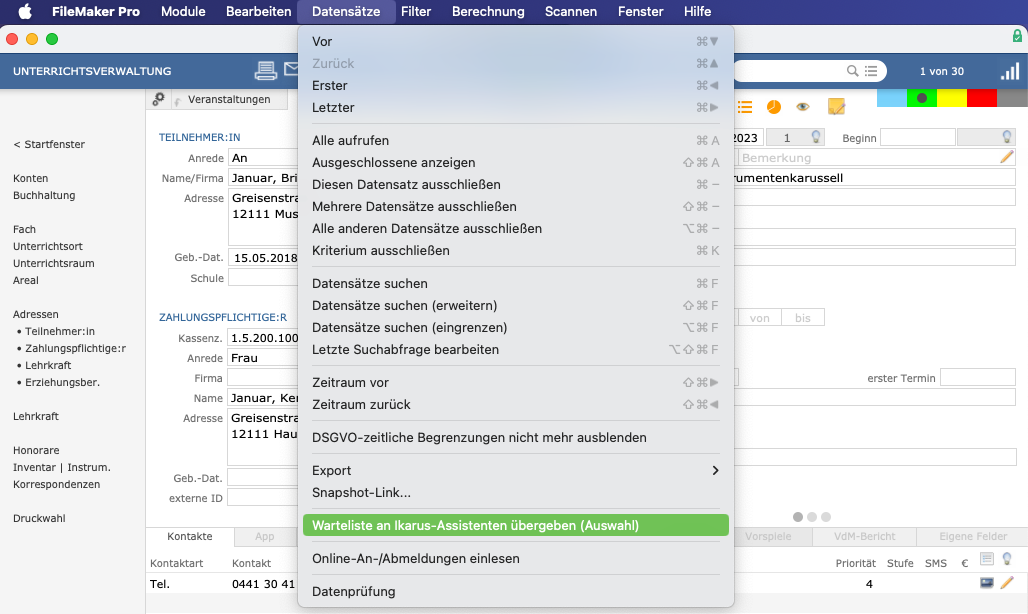Click Warteliste an Ikarus-Assistenten übergeben
1028x614 pixels.
click(x=515, y=526)
